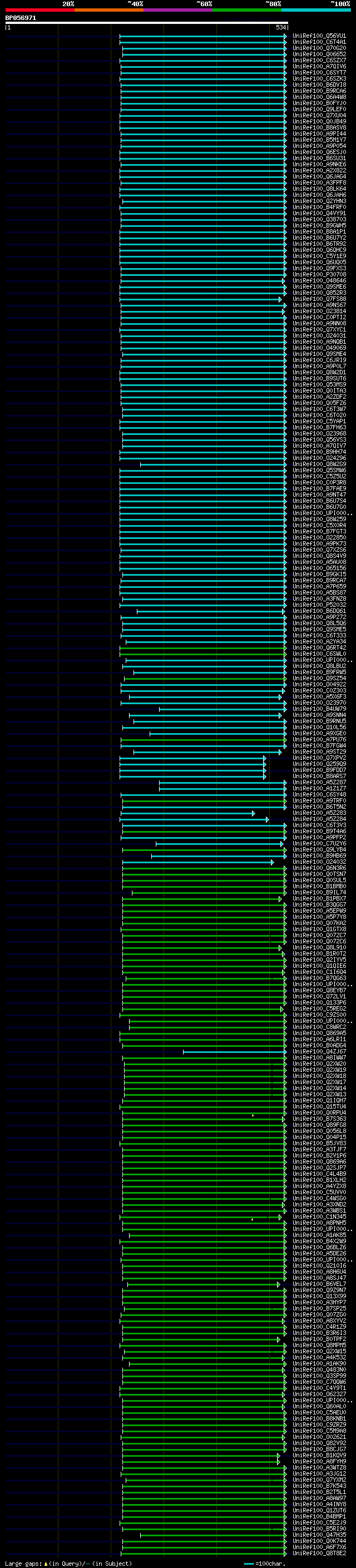Open hit UniRef100_C6SYT7

pos(319,72)
